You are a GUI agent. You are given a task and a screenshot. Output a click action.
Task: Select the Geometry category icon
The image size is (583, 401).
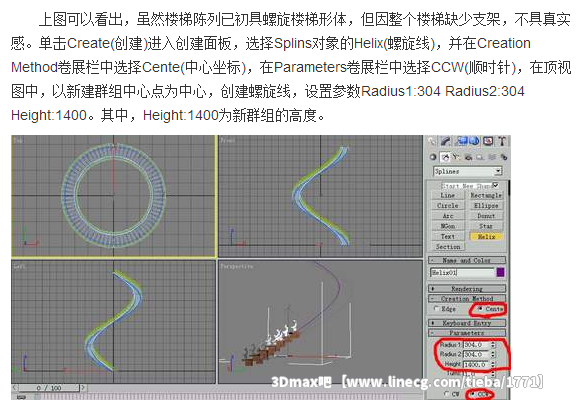[x=433, y=157]
